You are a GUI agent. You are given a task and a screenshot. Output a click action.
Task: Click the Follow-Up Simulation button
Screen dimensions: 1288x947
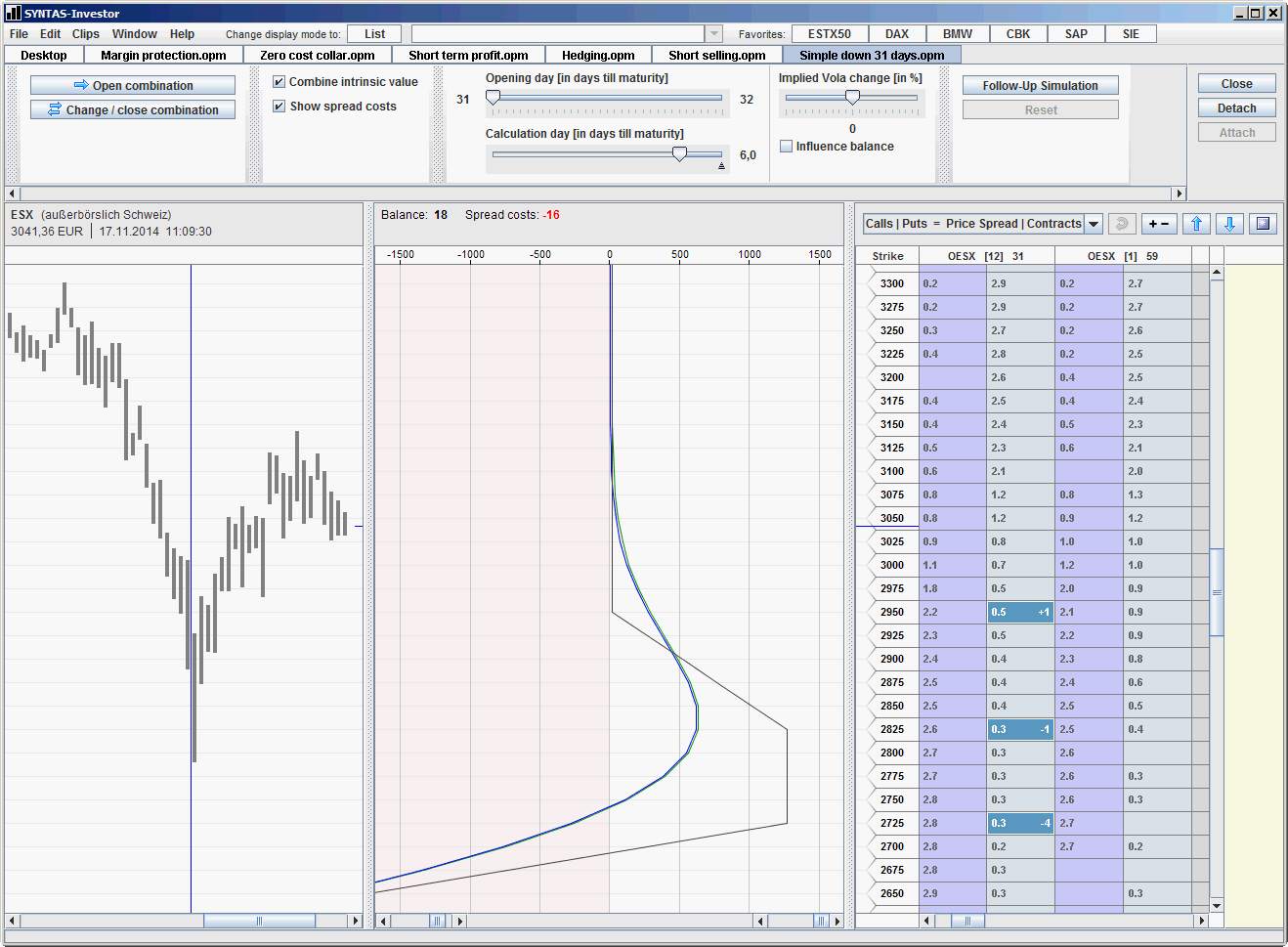click(1041, 86)
